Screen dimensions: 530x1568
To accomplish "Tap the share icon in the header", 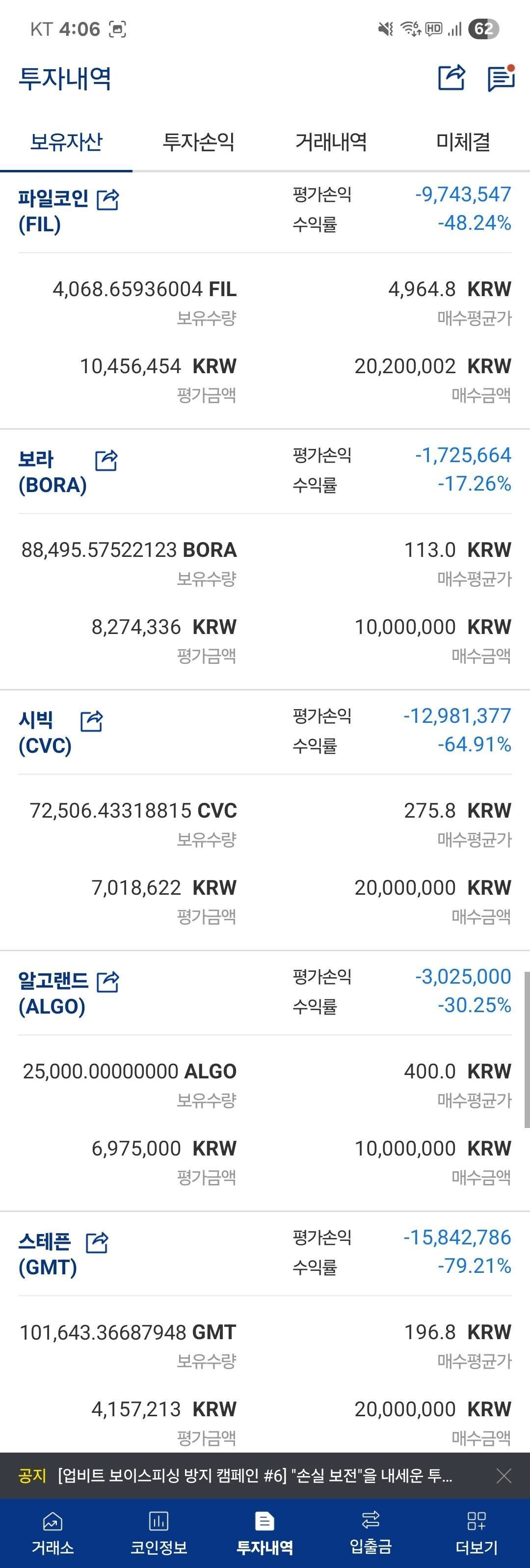I will 451,78.
